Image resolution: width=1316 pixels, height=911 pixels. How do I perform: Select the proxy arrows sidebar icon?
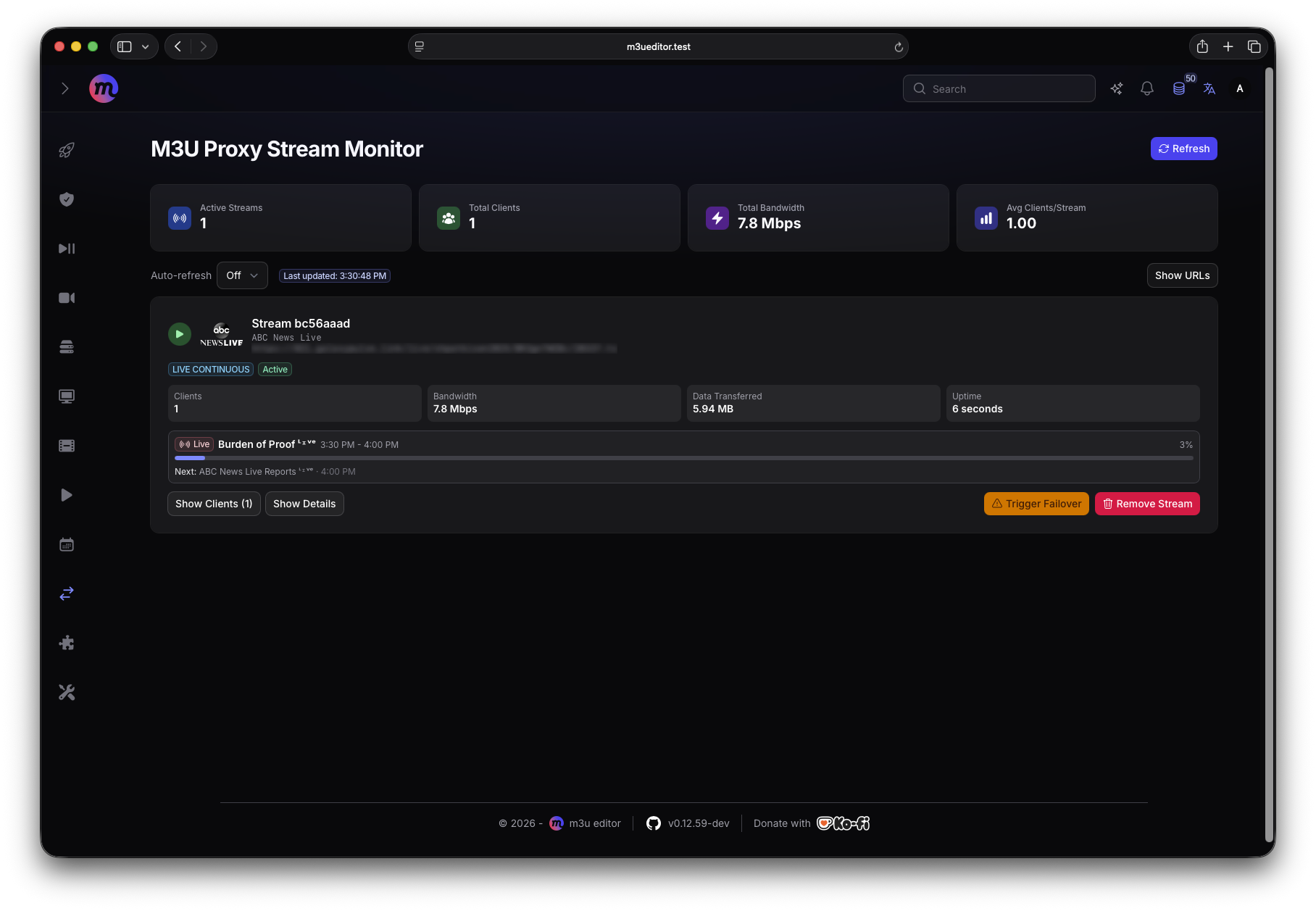67,594
